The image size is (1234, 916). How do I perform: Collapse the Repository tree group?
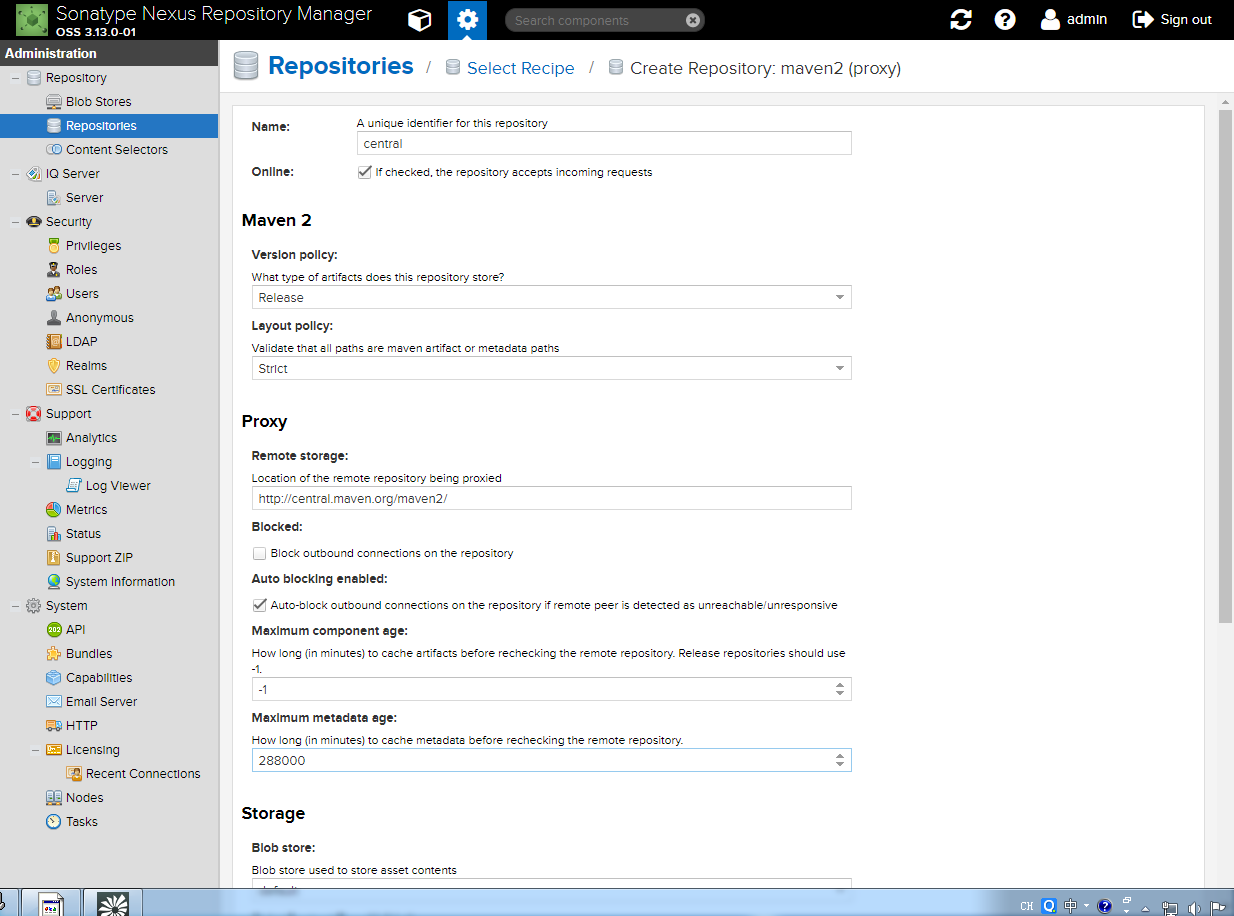[15, 78]
